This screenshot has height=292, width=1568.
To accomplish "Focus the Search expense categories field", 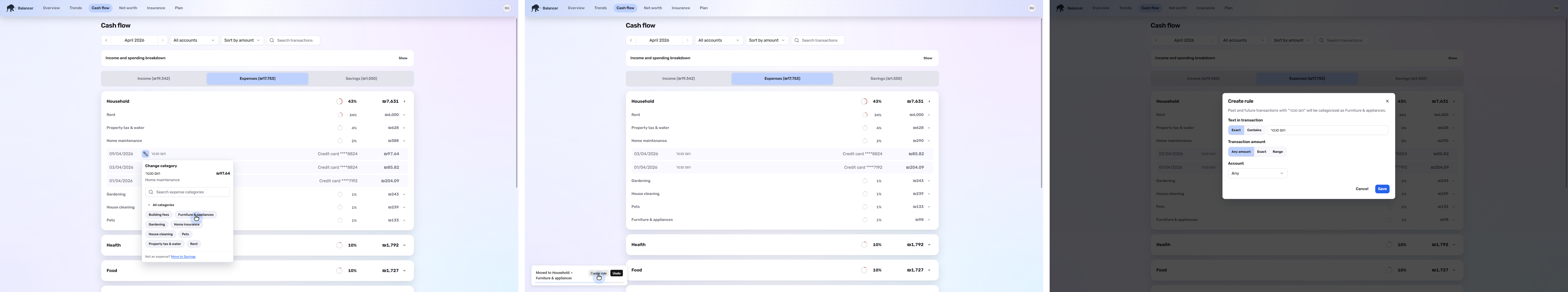I will point(187,192).
